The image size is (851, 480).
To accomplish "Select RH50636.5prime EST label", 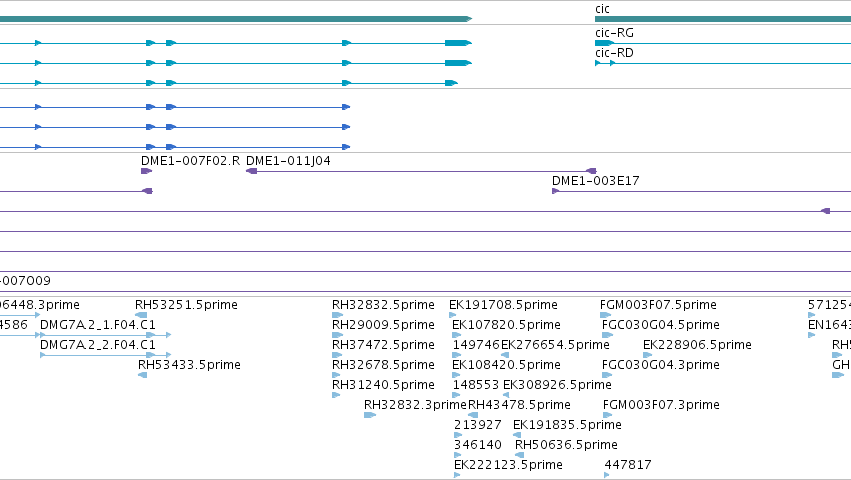I will tap(566, 445).
